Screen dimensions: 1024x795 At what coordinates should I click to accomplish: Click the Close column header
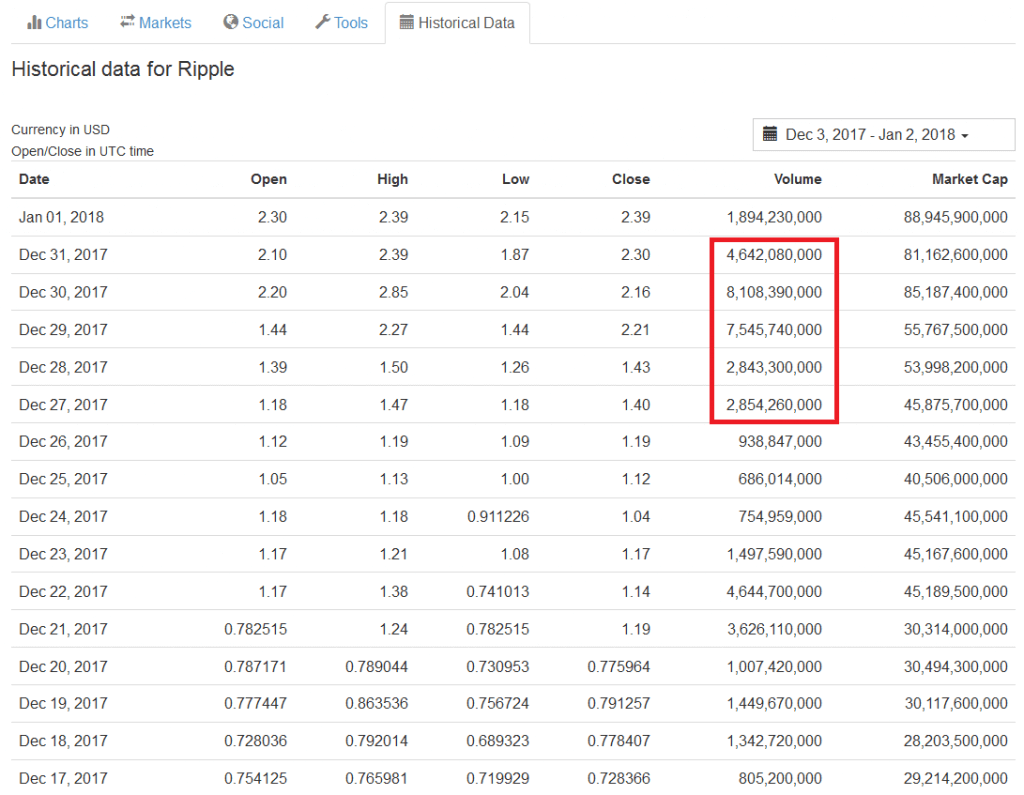click(631, 179)
